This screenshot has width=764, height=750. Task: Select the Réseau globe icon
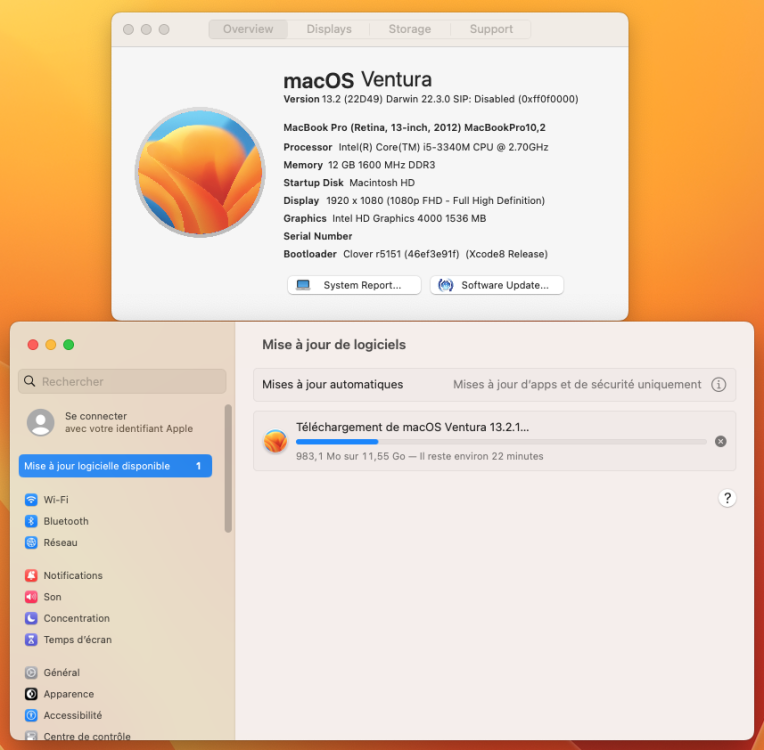coord(31,542)
